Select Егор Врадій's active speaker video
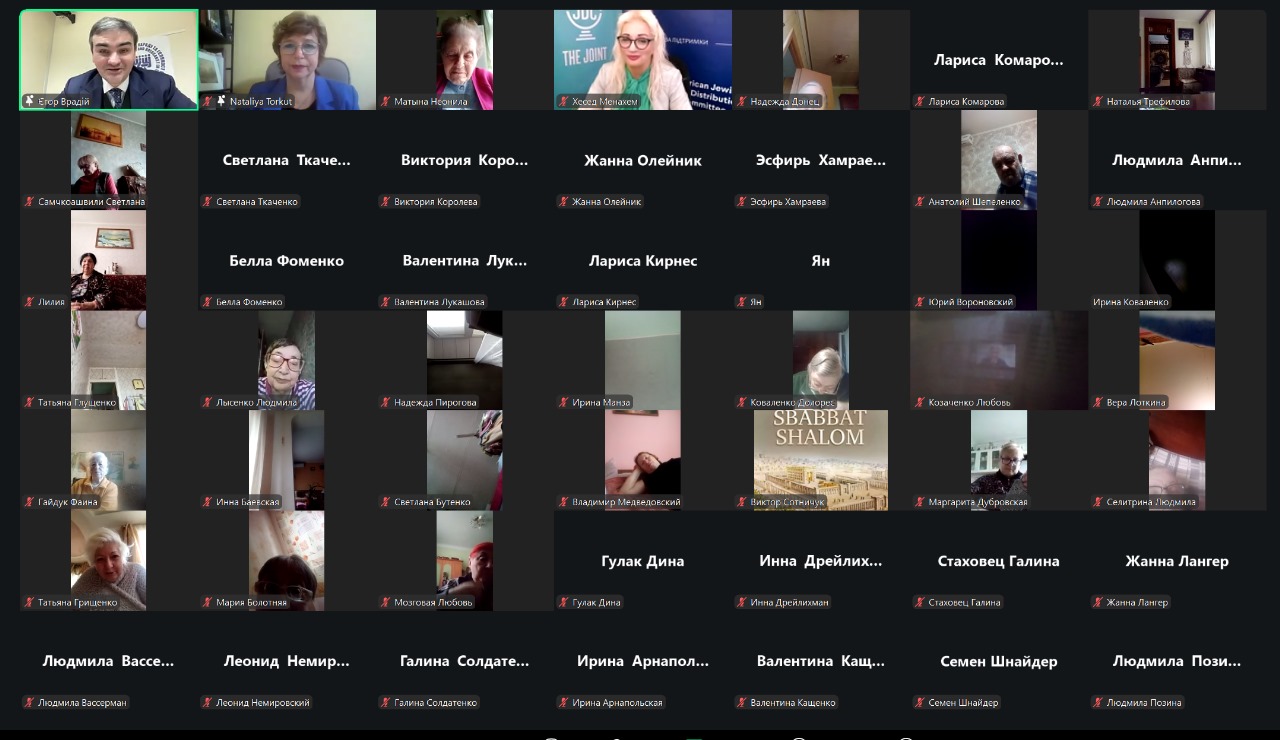Viewport: 1280px width, 740px height. pos(109,55)
